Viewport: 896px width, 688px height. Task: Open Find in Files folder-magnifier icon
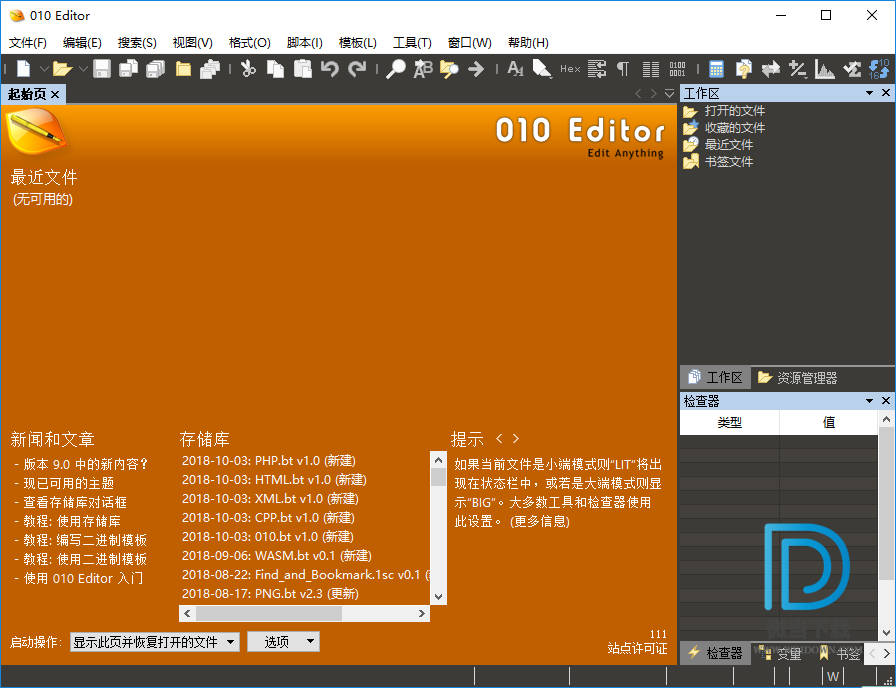449,69
